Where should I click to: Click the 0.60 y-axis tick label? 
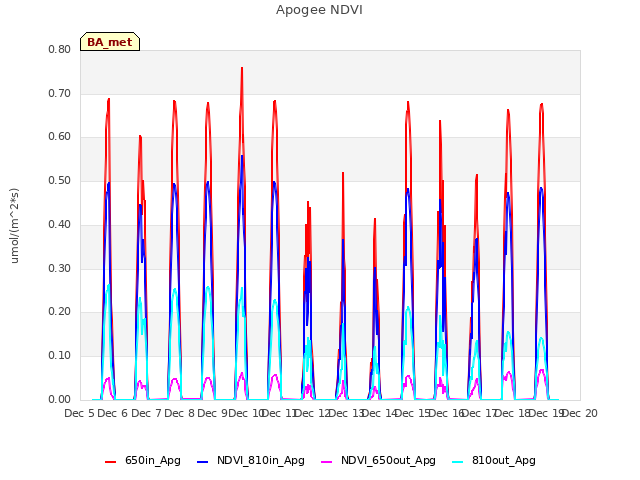point(60,136)
